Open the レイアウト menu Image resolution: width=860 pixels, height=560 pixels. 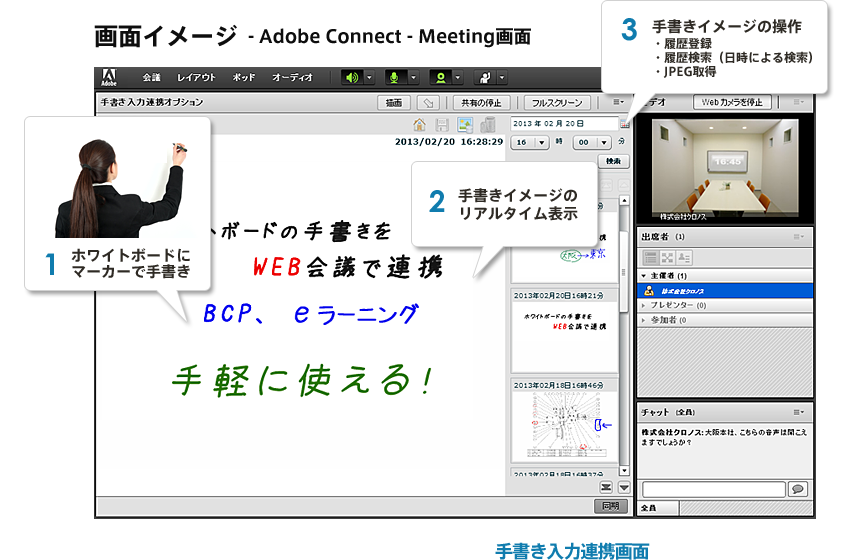pyautogui.click(x=196, y=78)
